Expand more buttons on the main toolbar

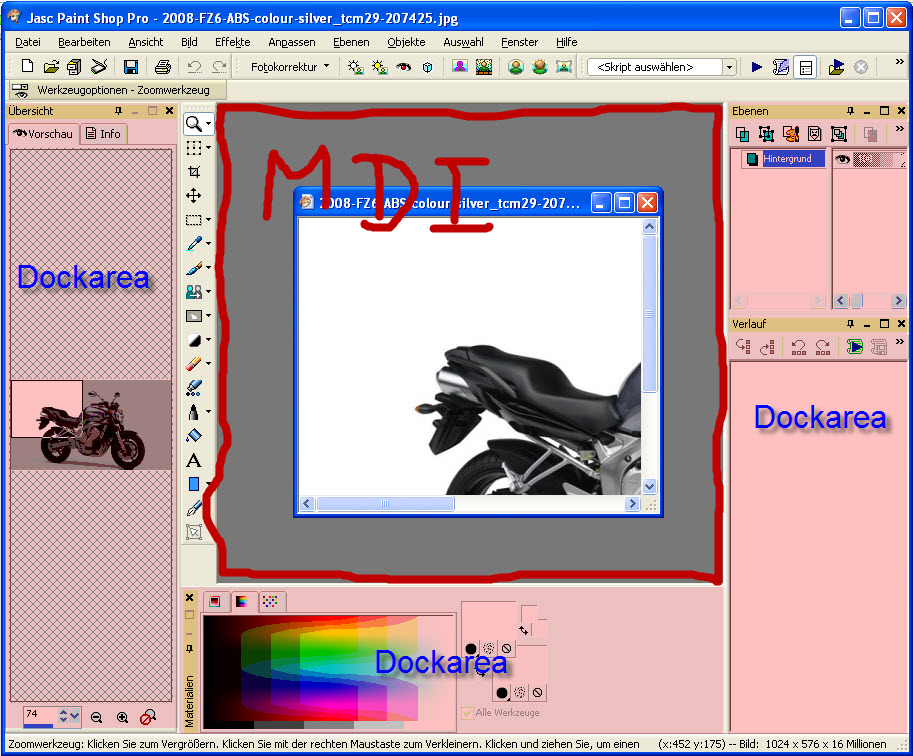tap(900, 62)
